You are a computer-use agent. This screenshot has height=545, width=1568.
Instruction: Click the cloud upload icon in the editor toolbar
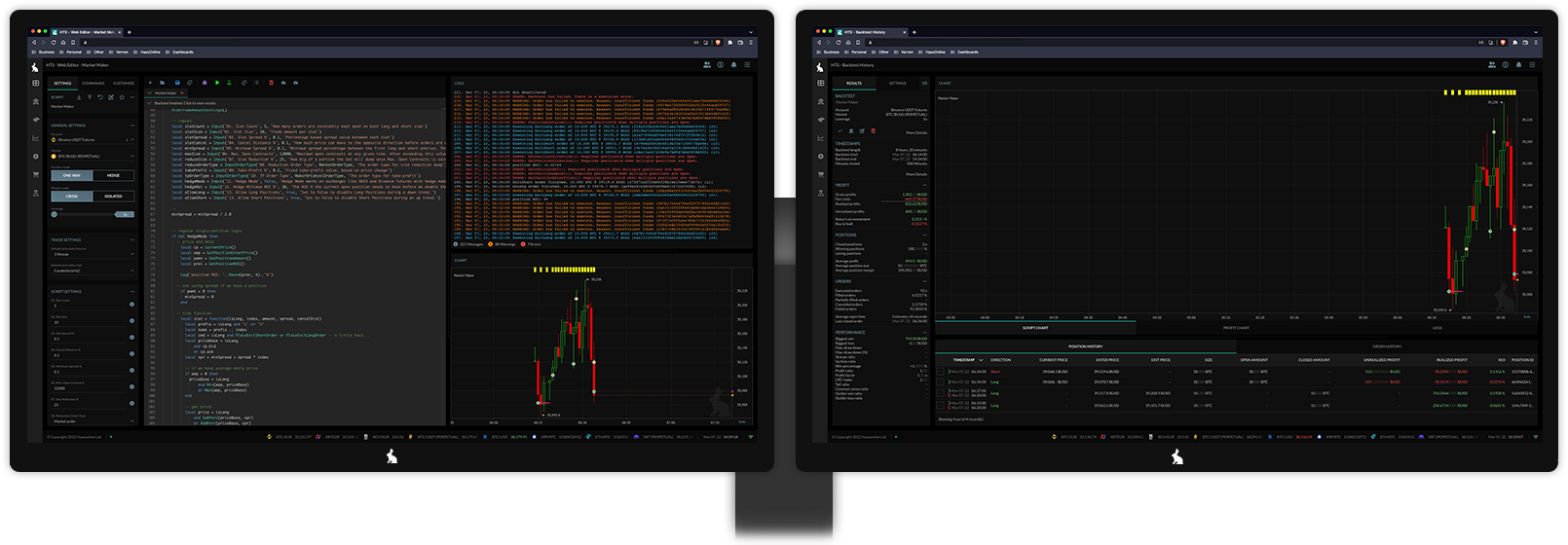pos(283,83)
